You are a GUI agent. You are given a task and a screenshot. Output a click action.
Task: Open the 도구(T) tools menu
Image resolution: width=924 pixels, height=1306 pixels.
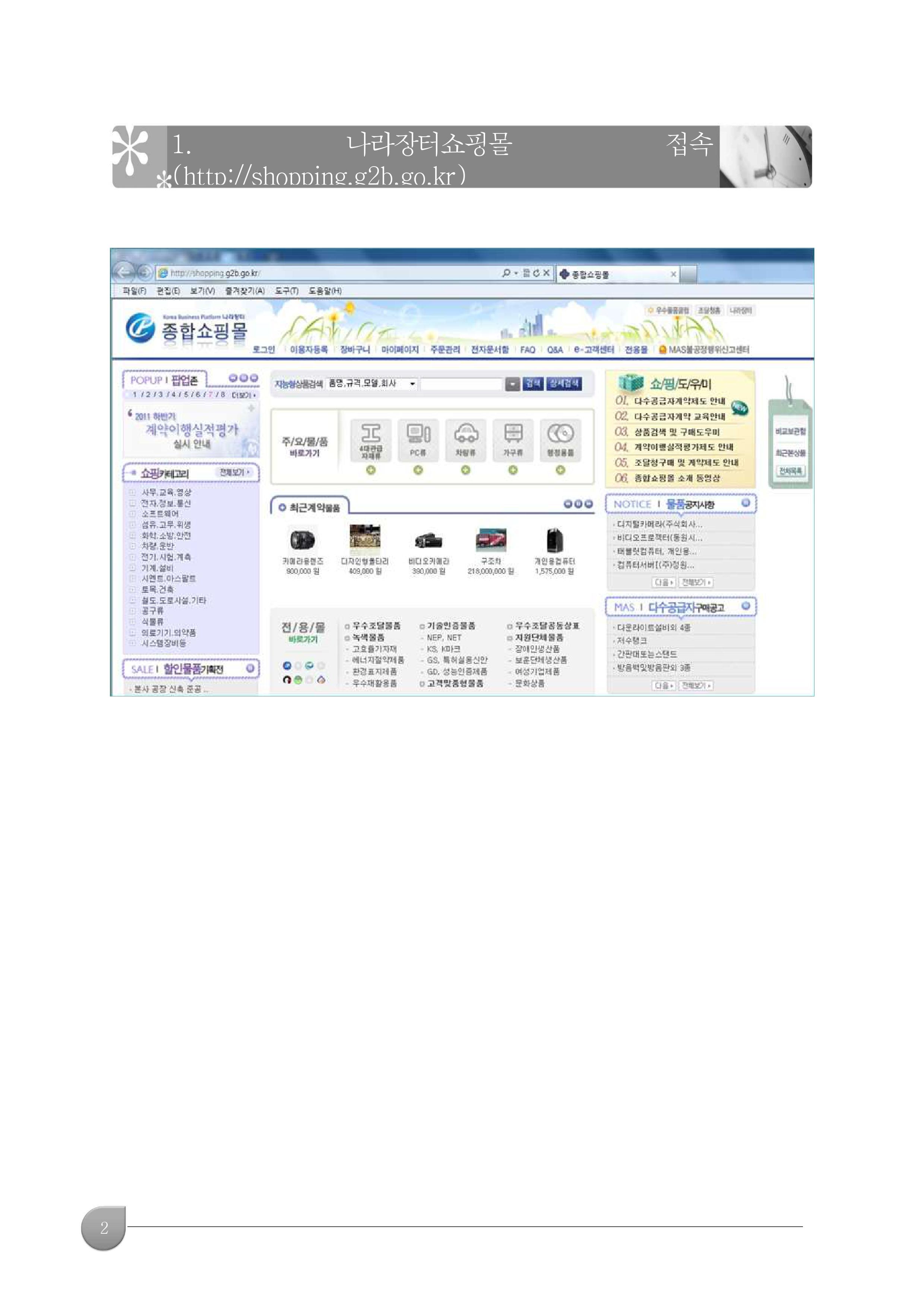click(x=287, y=291)
